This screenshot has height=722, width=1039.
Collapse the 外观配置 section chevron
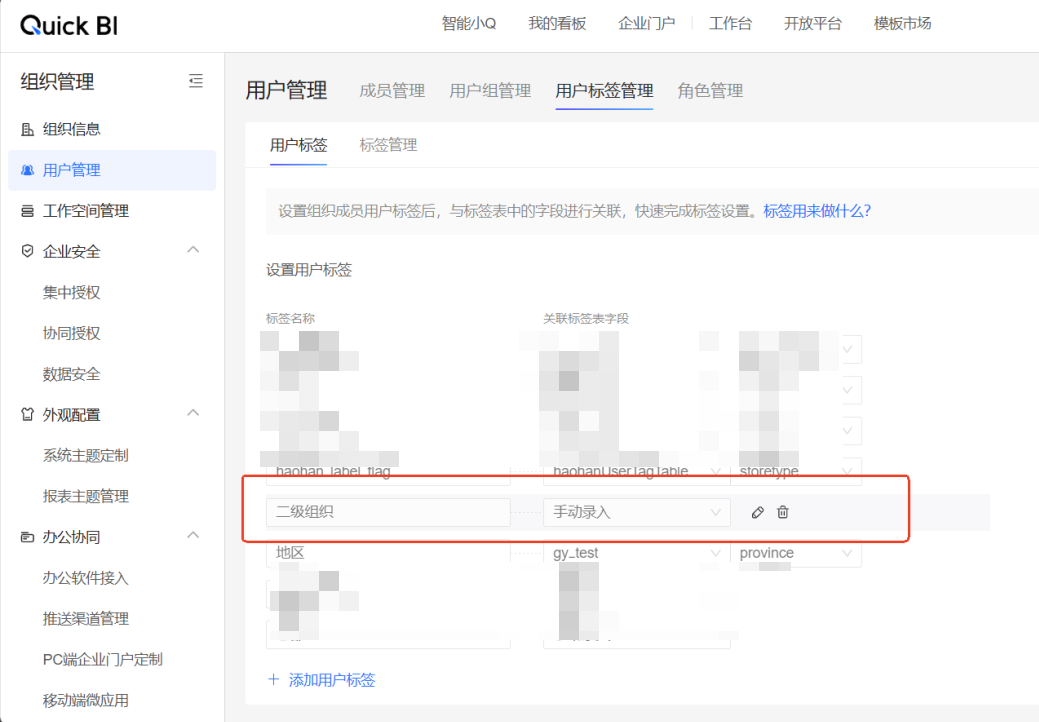coord(193,413)
